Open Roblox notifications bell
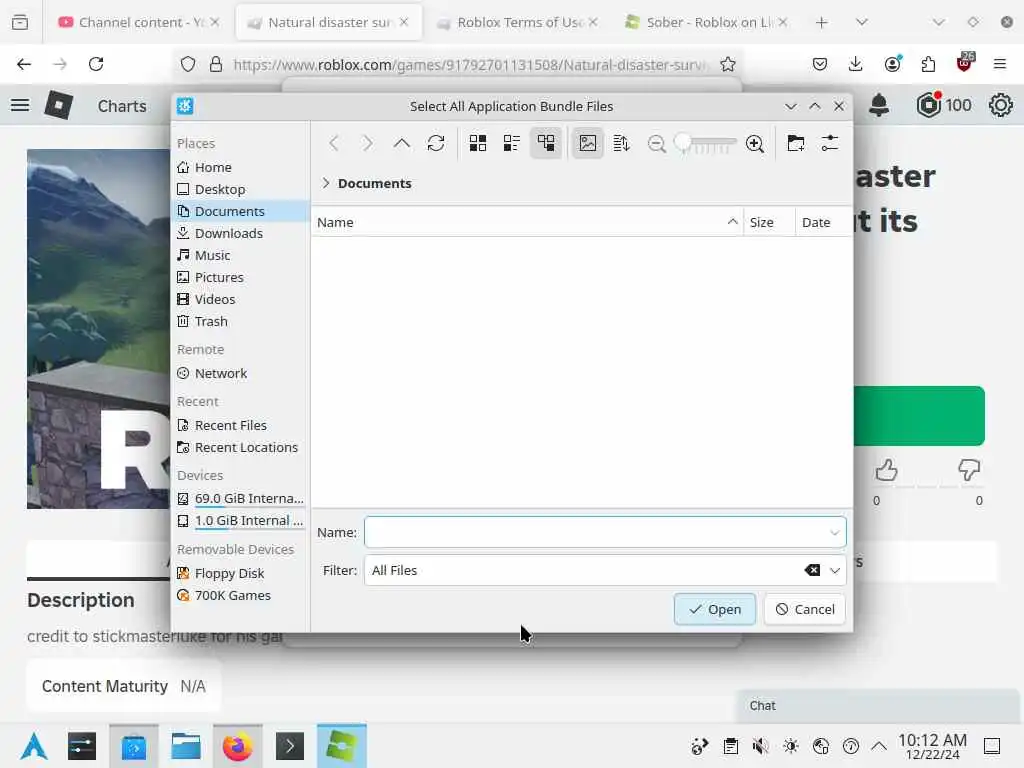Viewport: 1024px width, 768px height. point(879,105)
